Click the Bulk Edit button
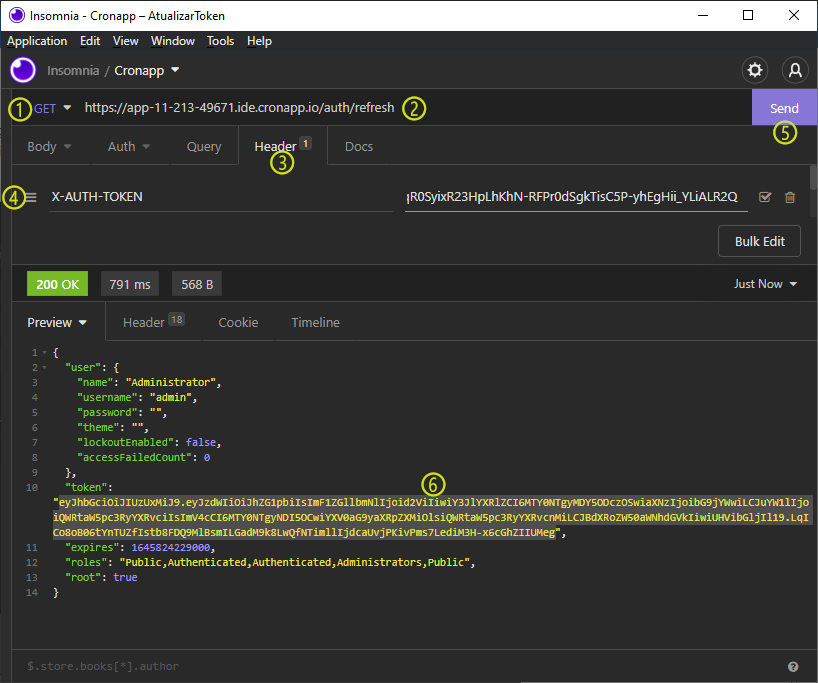This screenshot has width=818, height=683. click(x=759, y=241)
